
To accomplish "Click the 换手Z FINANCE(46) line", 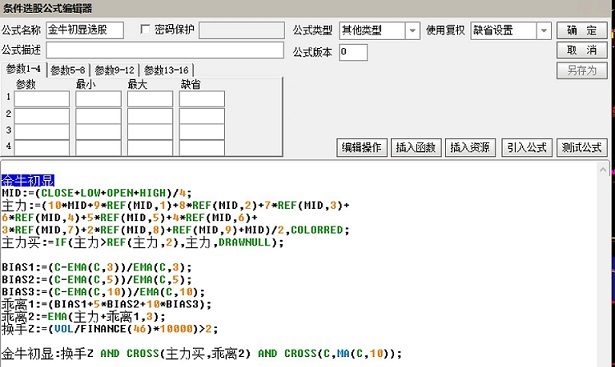I will tap(109, 329).
